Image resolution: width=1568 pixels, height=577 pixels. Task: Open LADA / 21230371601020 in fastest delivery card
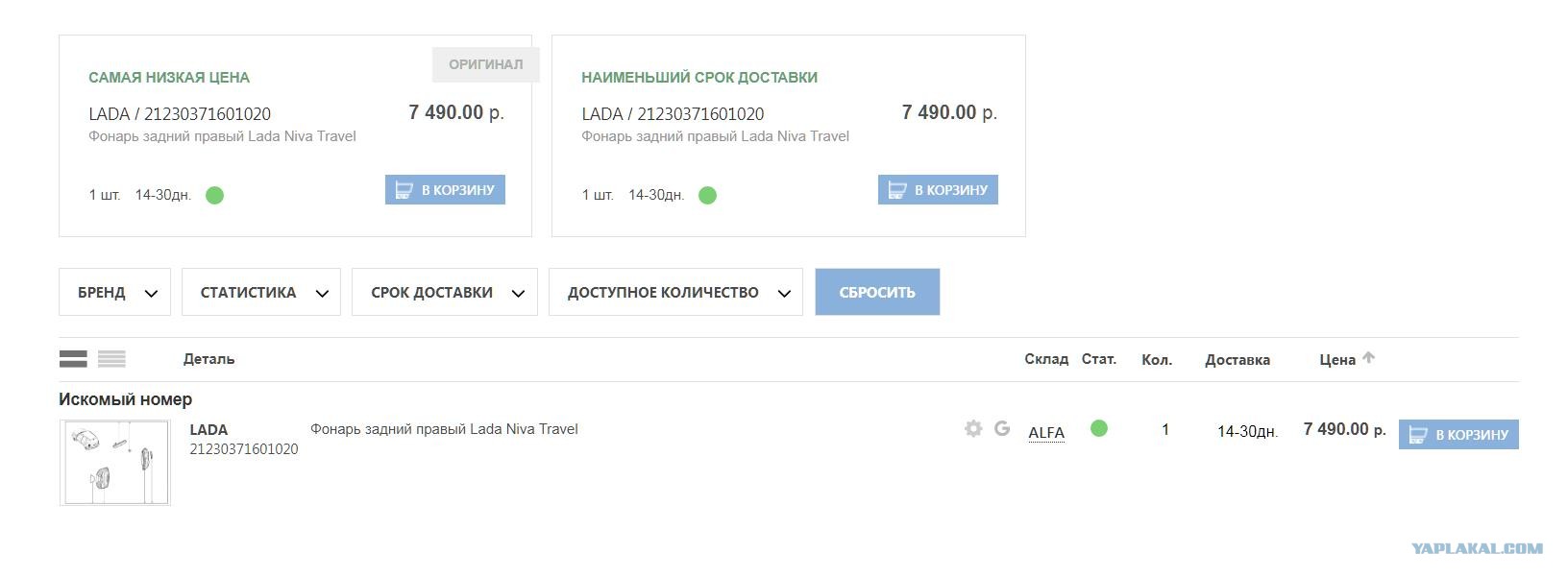(x=673, y=114)
